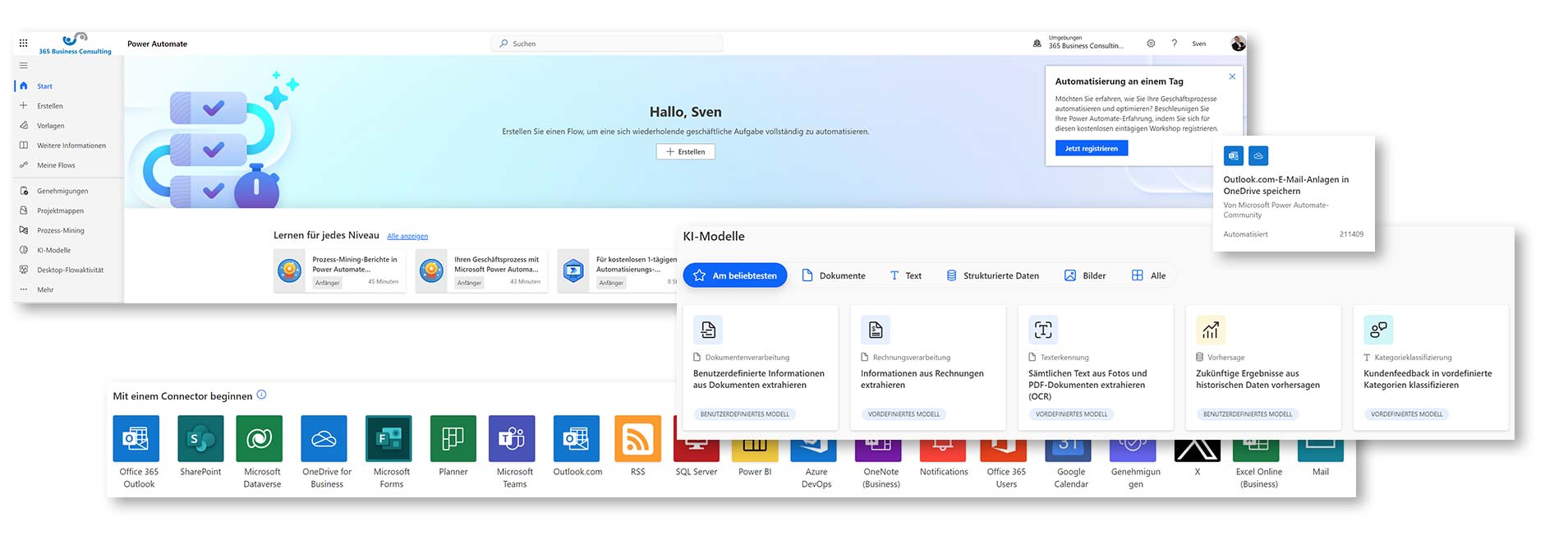The image size is (1568, 536).
Task: Select SharePoint connector icon
Action: click(x=200, y=438)
